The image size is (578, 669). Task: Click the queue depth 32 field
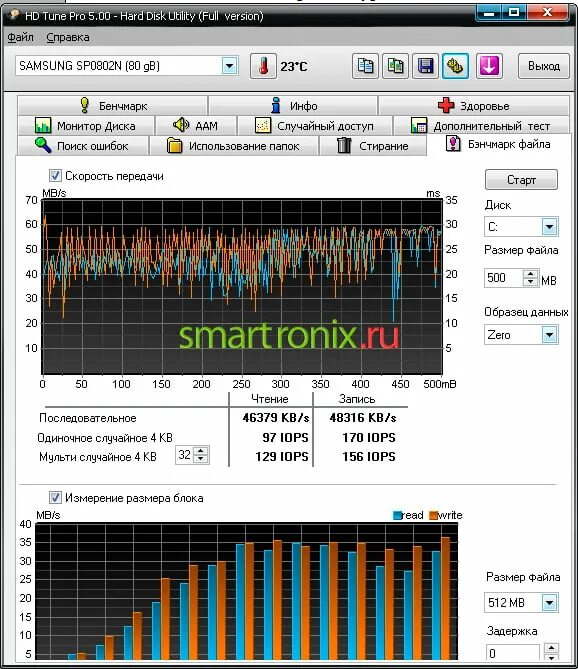(x=184, y=455)
